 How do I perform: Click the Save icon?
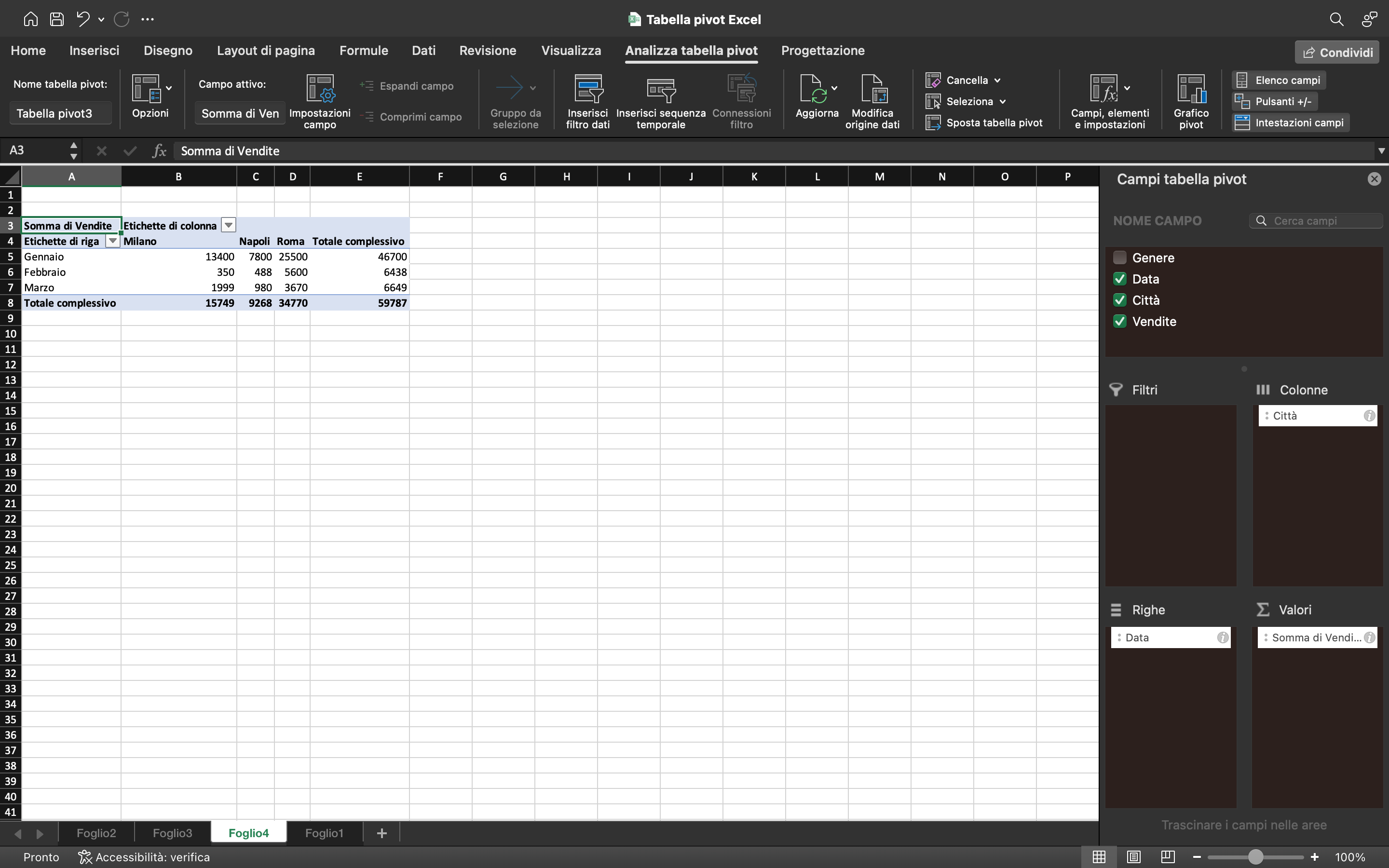(x=57, y=19)
